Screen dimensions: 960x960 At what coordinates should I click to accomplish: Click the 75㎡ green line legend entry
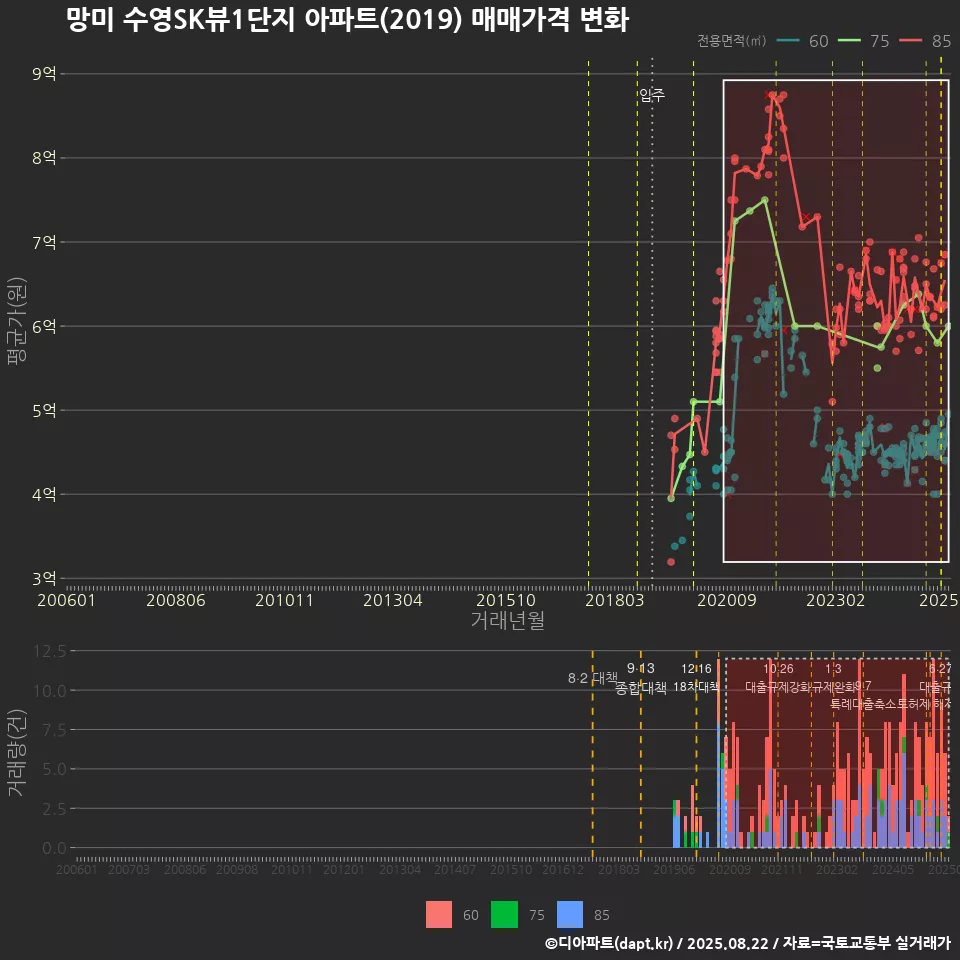pos(863,41)
